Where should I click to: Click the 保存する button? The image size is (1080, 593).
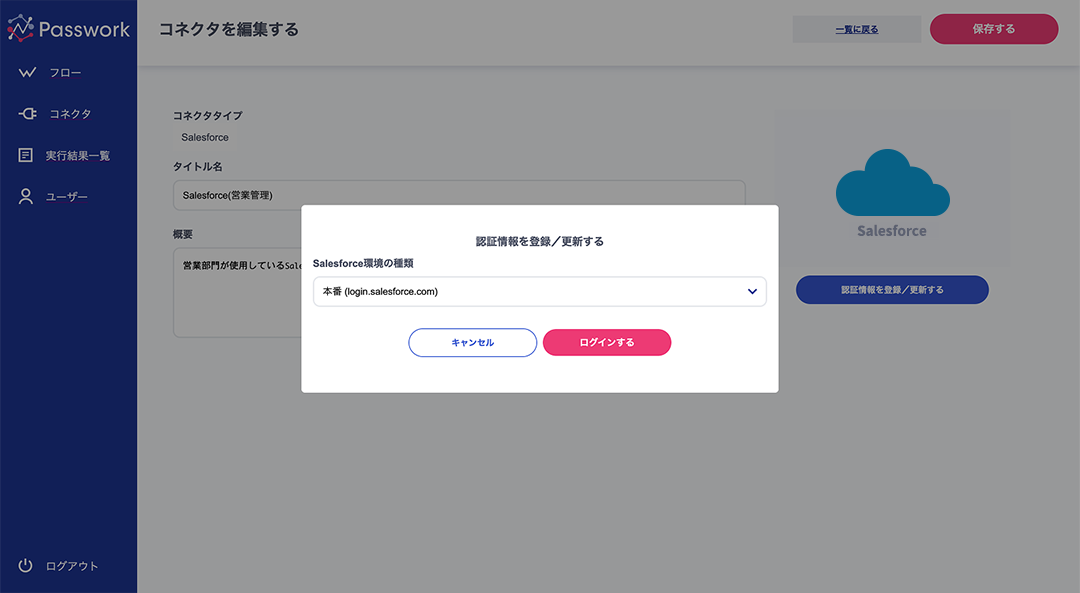(994, 29)
